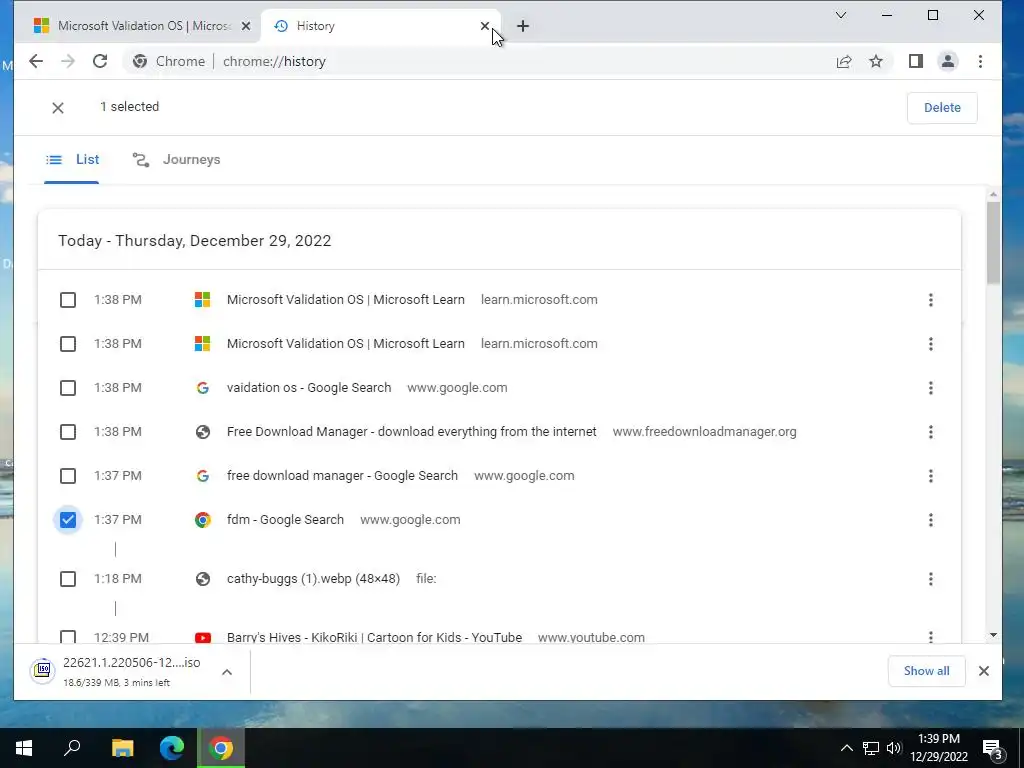Check the free download manager Google Search entry
Viewport: 1024px width, 768px height.
point(68,476)
